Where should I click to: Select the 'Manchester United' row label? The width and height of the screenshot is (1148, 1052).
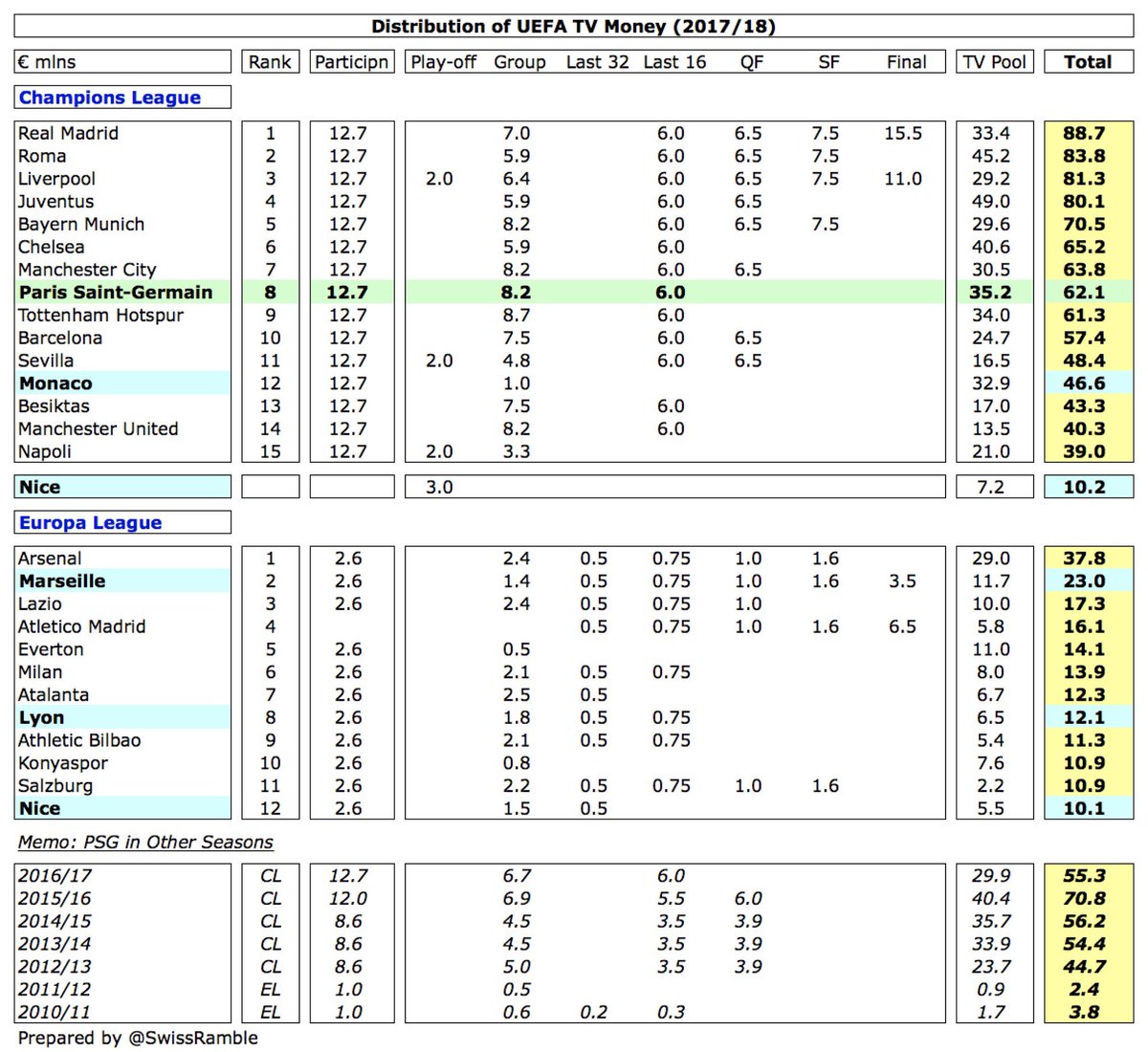click(x=98, y=429)
